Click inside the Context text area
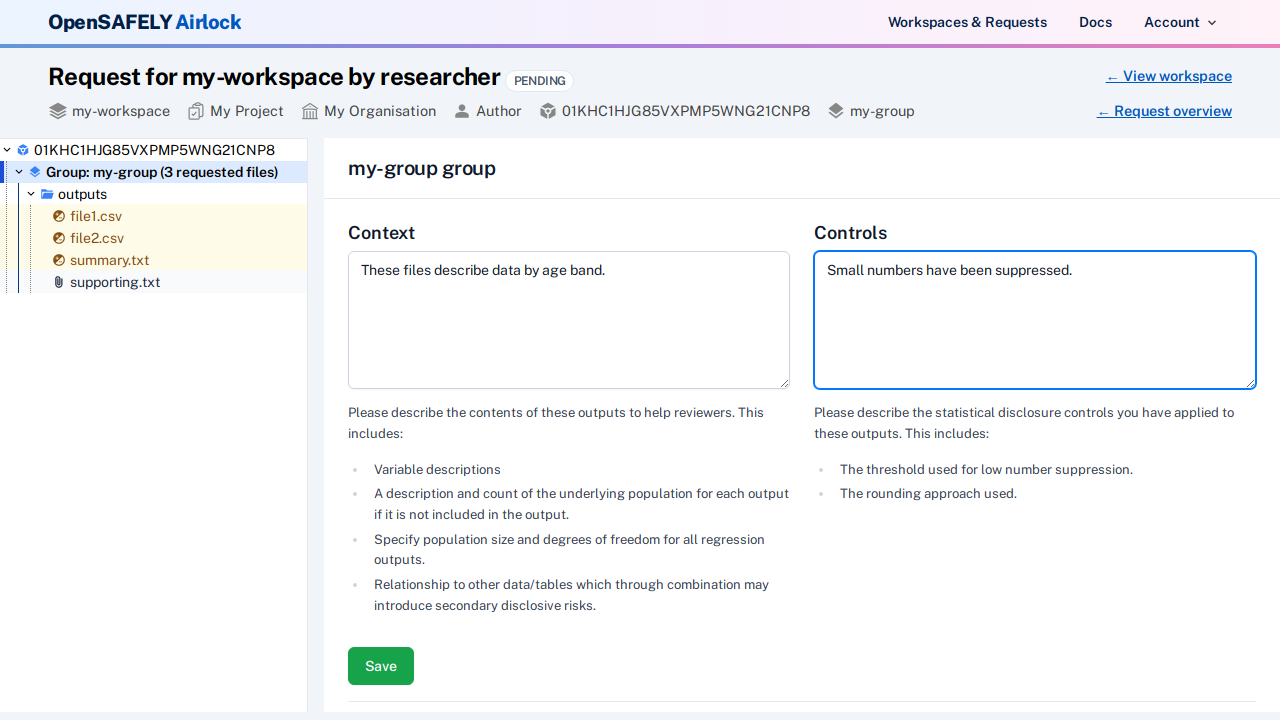 568,320
